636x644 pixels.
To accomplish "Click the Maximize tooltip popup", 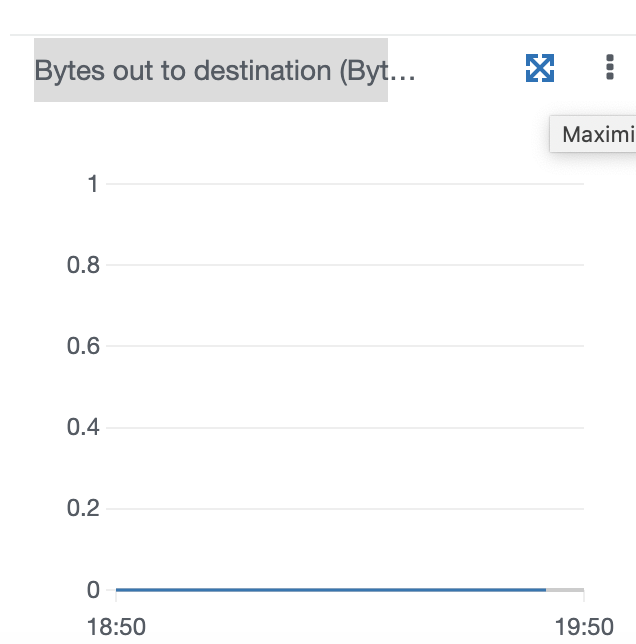I will [x=593, y=134].
